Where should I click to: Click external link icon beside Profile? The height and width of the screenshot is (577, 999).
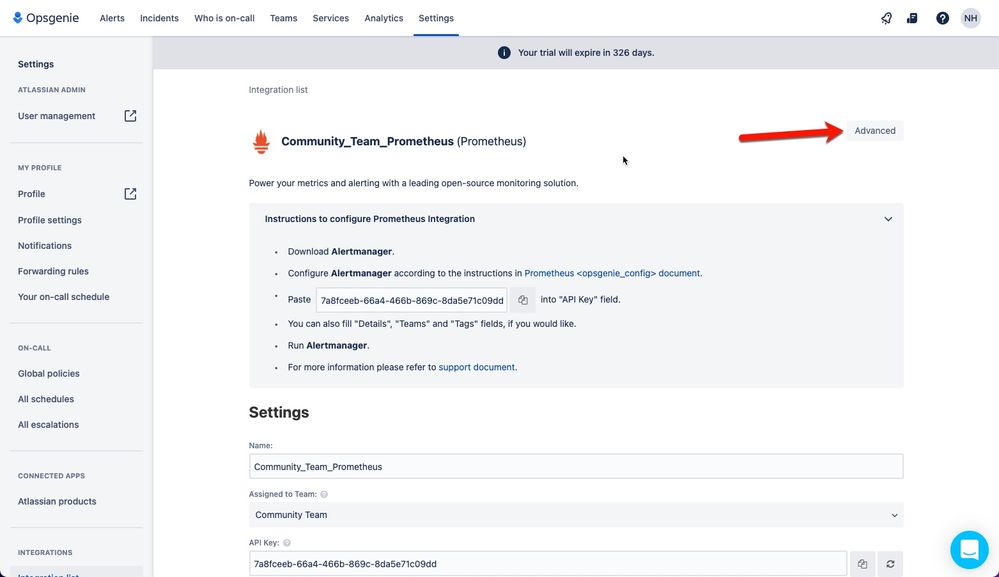(x=130, y=194)
